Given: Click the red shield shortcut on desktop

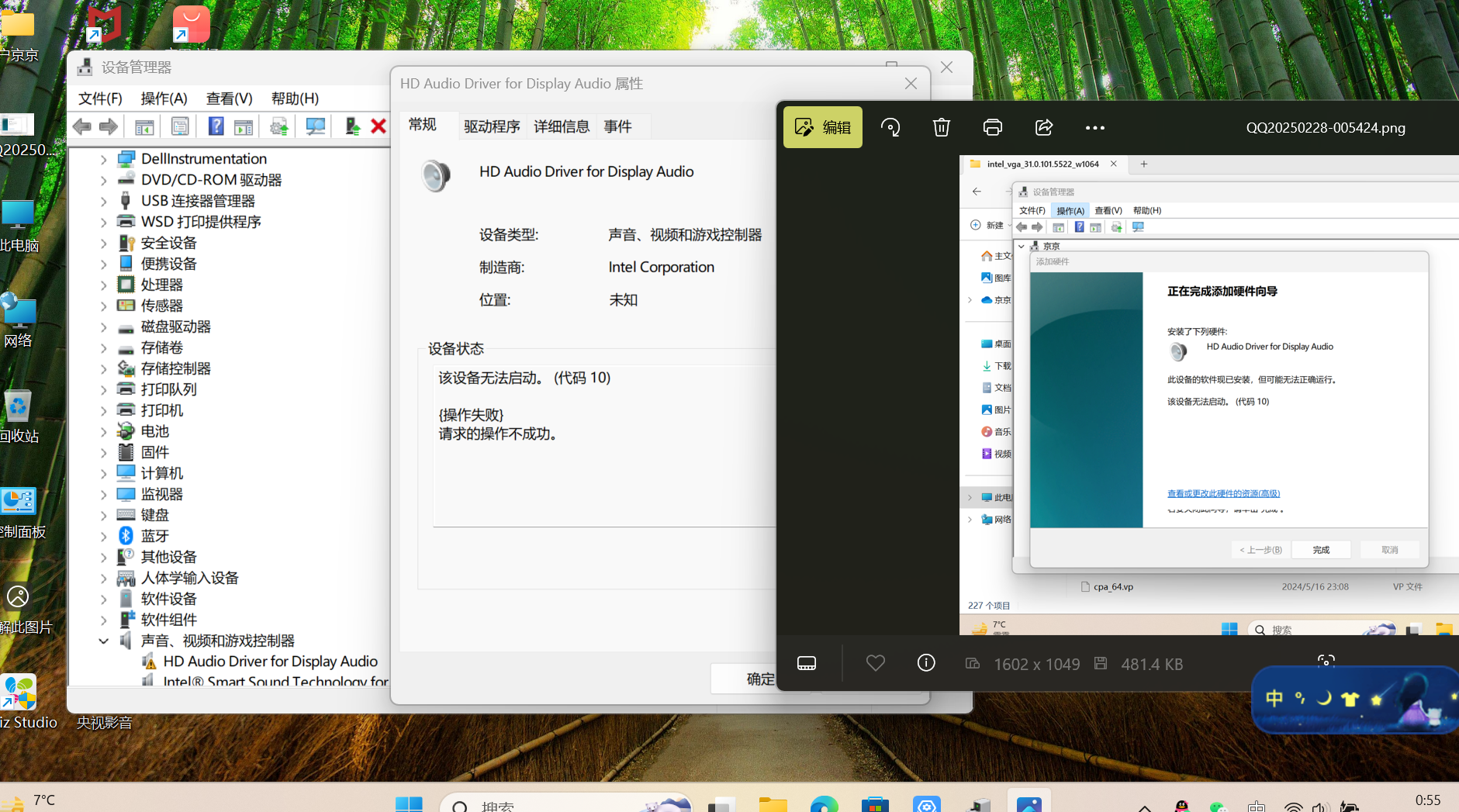Looking at the screenshot, I should [103, 24].
